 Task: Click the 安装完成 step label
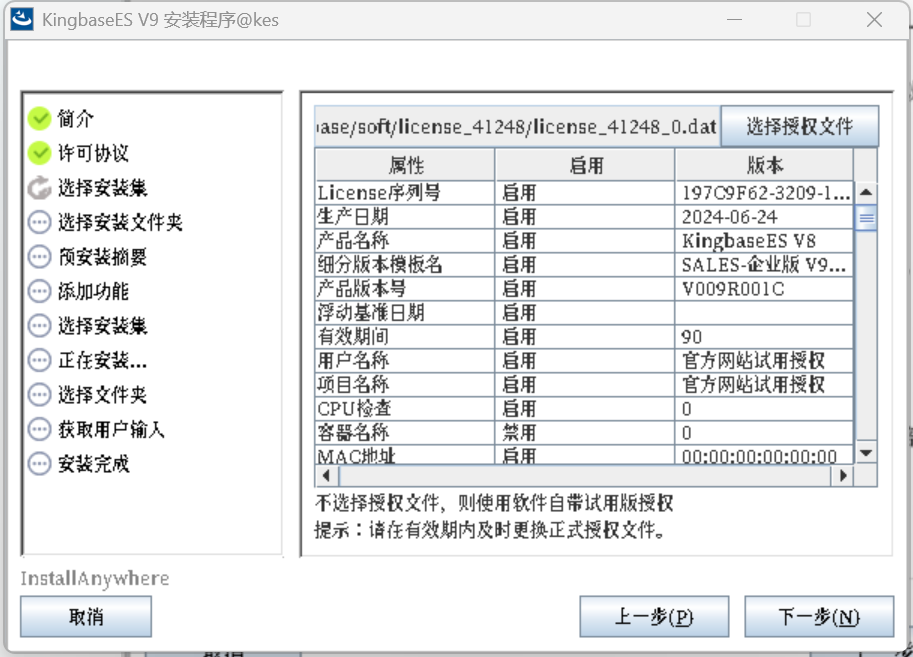[x=93, y=464]
